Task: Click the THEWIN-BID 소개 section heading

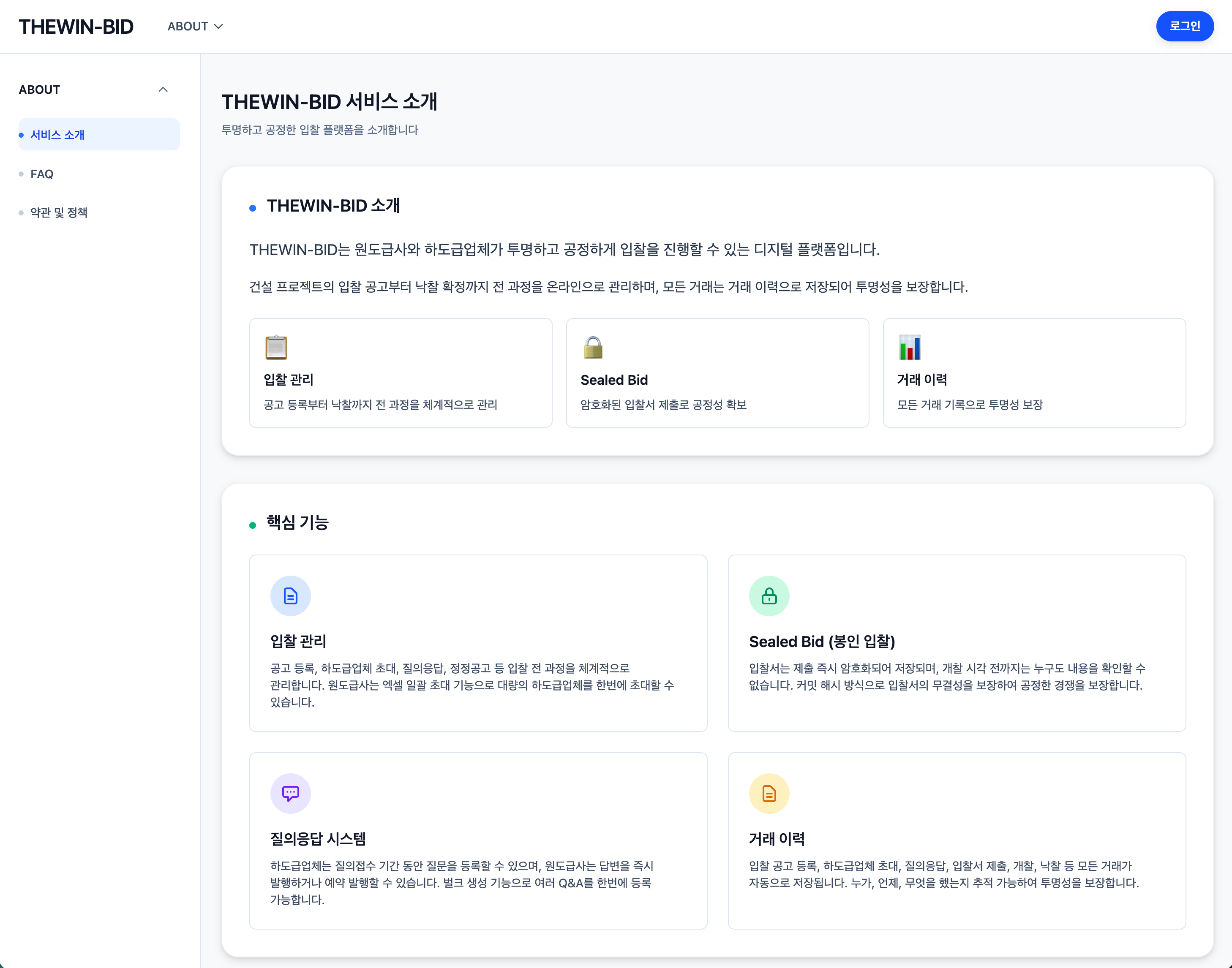Action: tap(333, 206)
